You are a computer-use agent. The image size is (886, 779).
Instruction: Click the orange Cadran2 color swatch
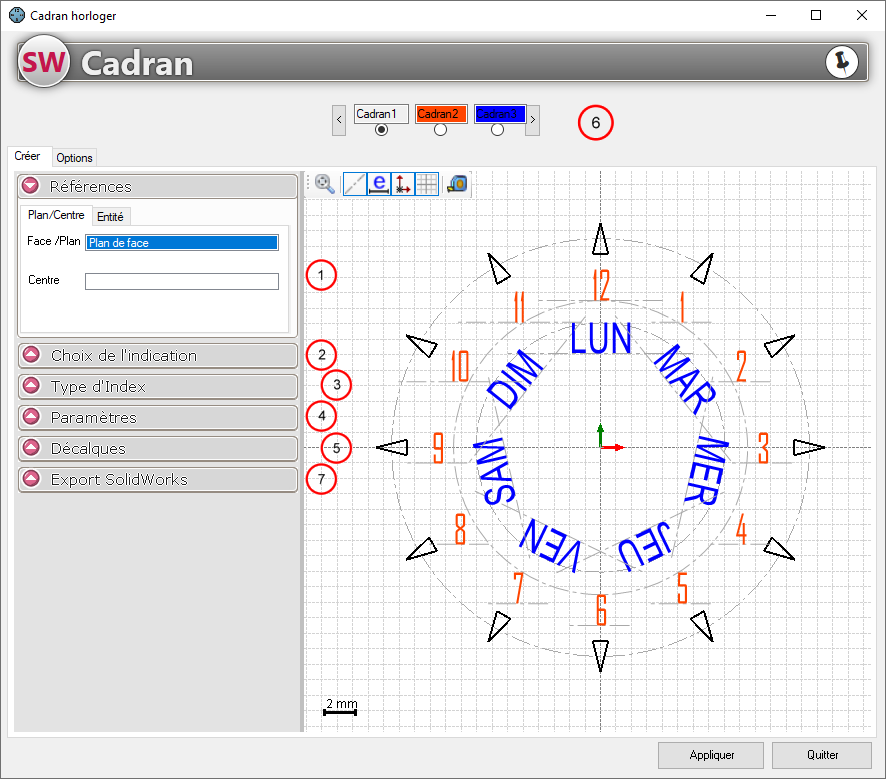[x=441, y=114]
